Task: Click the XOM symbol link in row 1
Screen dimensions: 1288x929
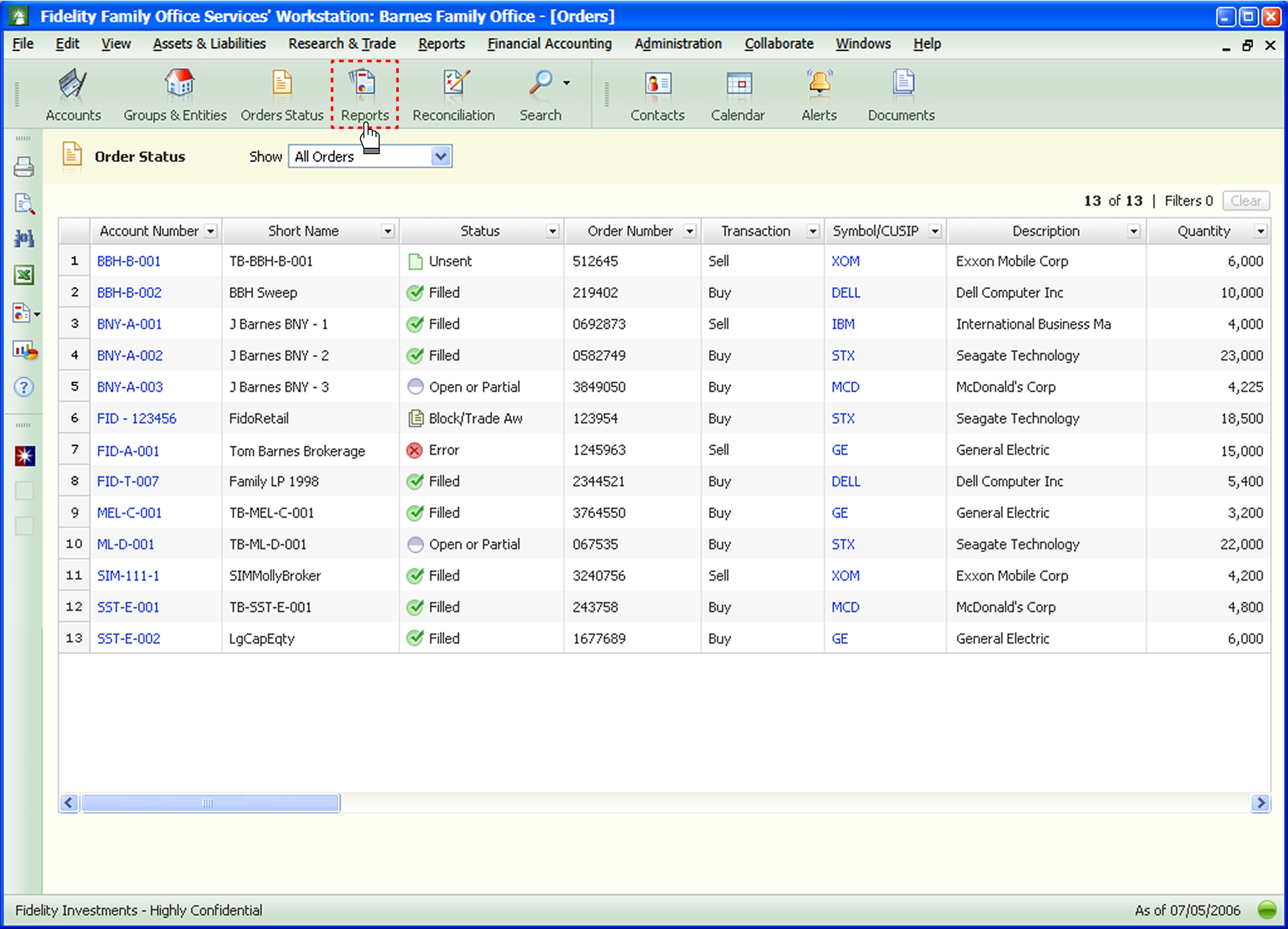Action: [845, 261]
